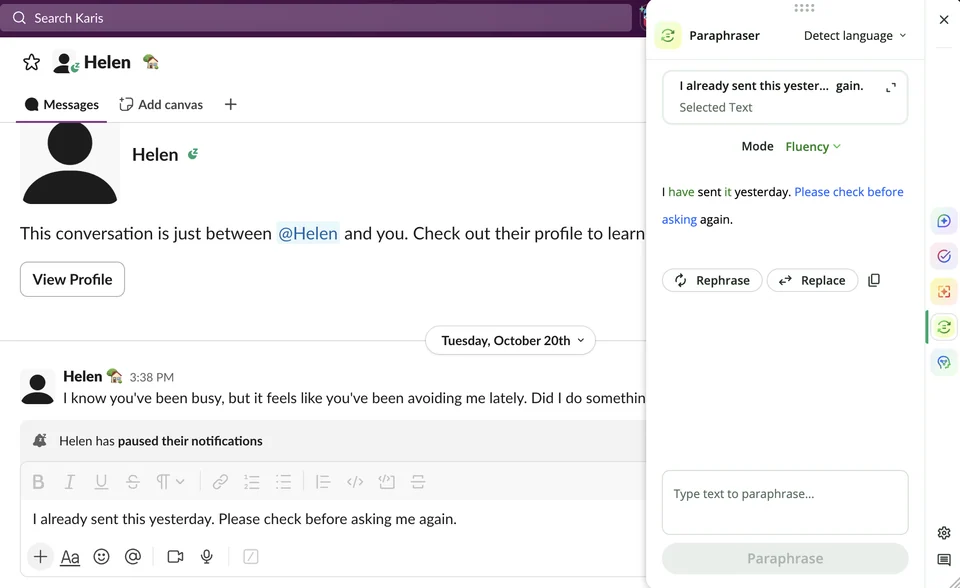
Task: Click the View Profile button
Action: 72,279
